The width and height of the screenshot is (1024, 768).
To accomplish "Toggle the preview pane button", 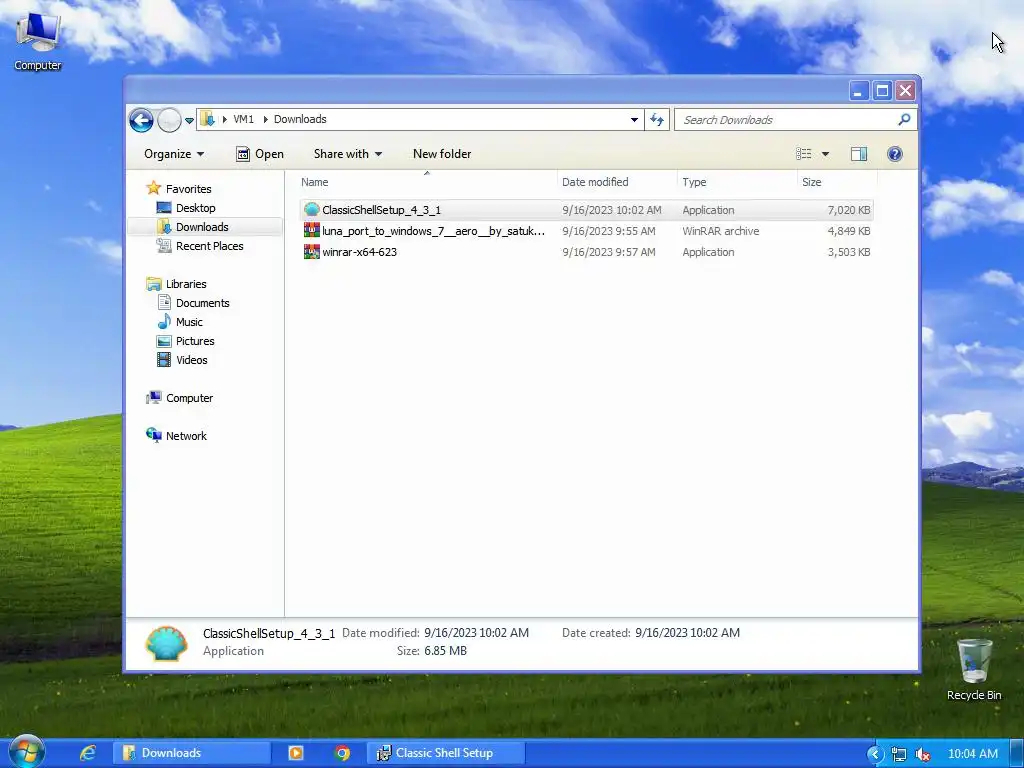I will 859,154.
